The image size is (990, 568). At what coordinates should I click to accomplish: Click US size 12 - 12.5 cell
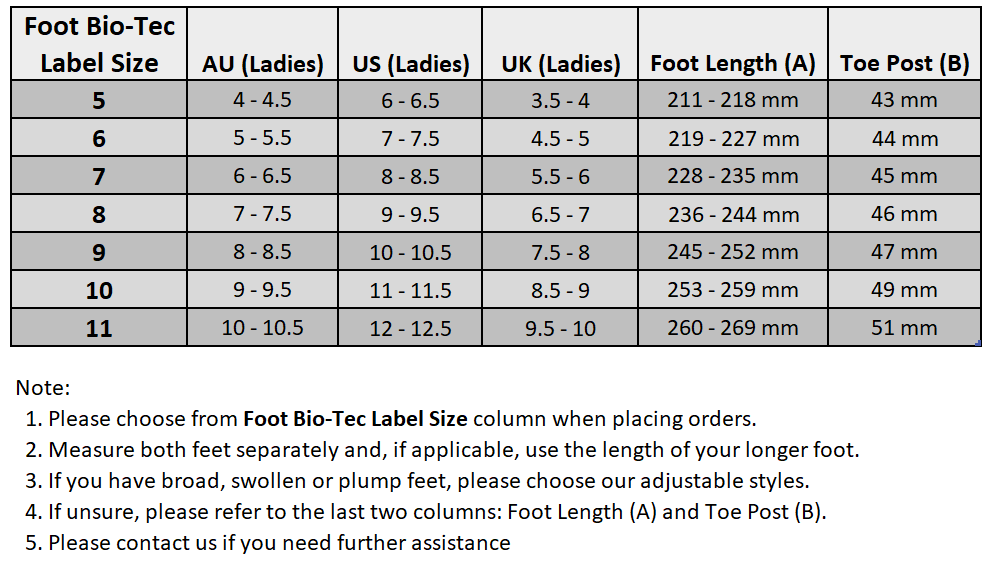click(x=411, y=328)
